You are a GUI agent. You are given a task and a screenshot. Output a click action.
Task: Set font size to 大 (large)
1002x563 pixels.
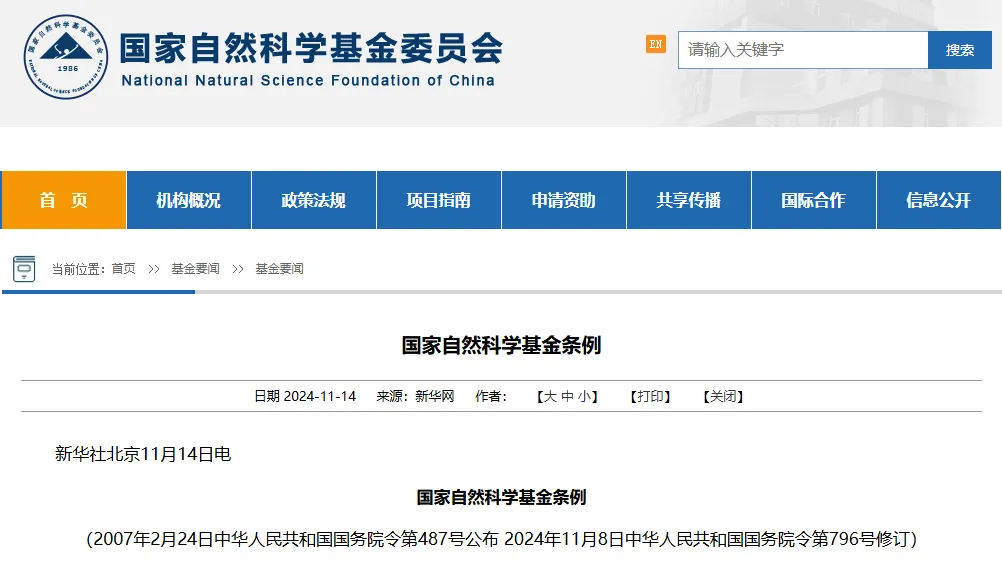click(549, 396)
